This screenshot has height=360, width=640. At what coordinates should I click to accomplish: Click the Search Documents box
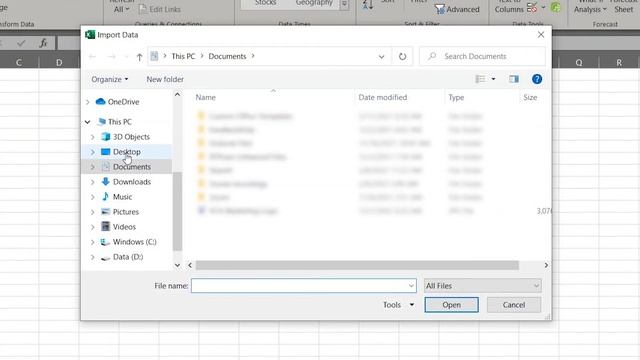click(482, 56)
